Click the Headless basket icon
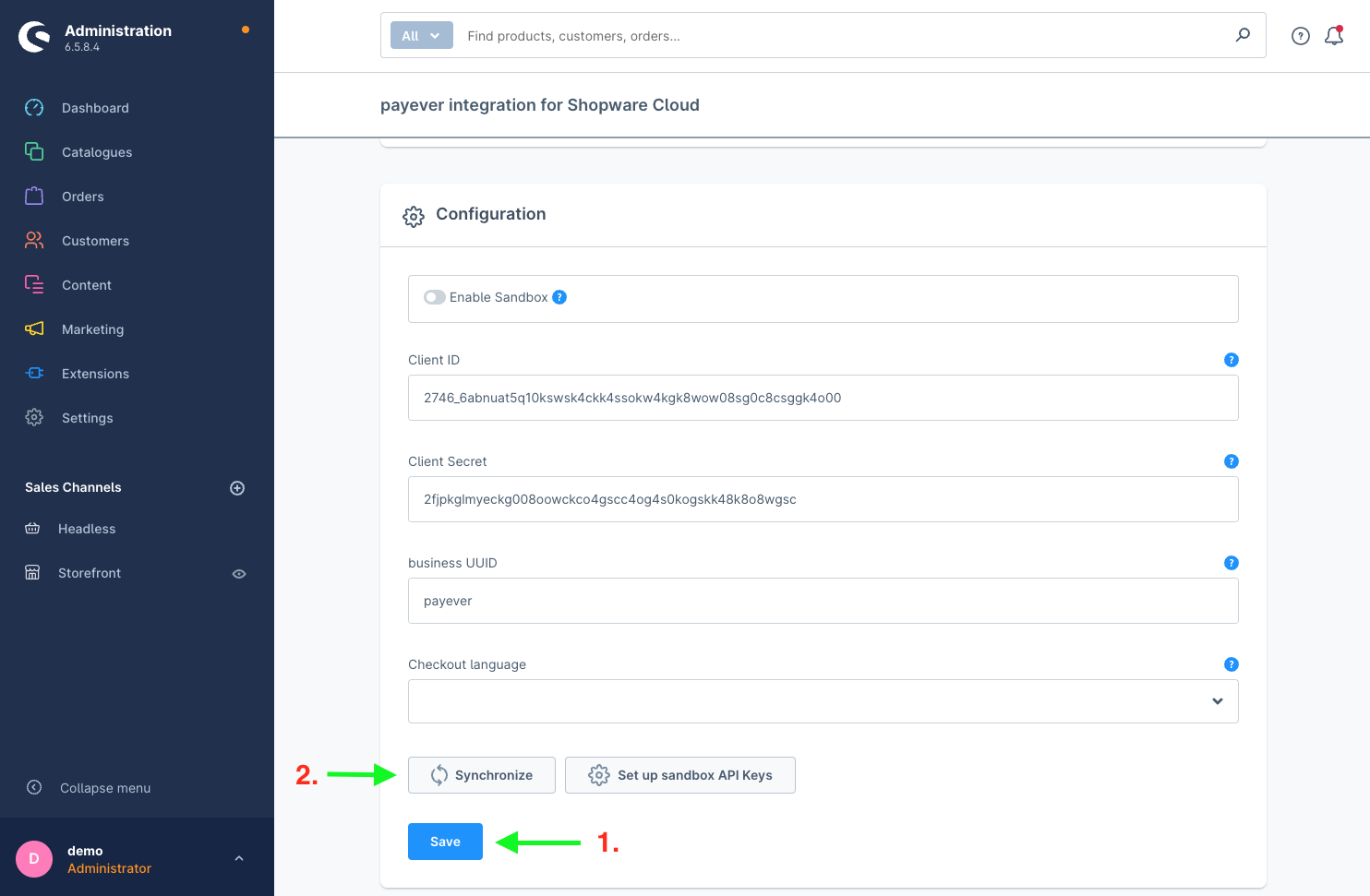1370x896 pixels. point(32,529)
